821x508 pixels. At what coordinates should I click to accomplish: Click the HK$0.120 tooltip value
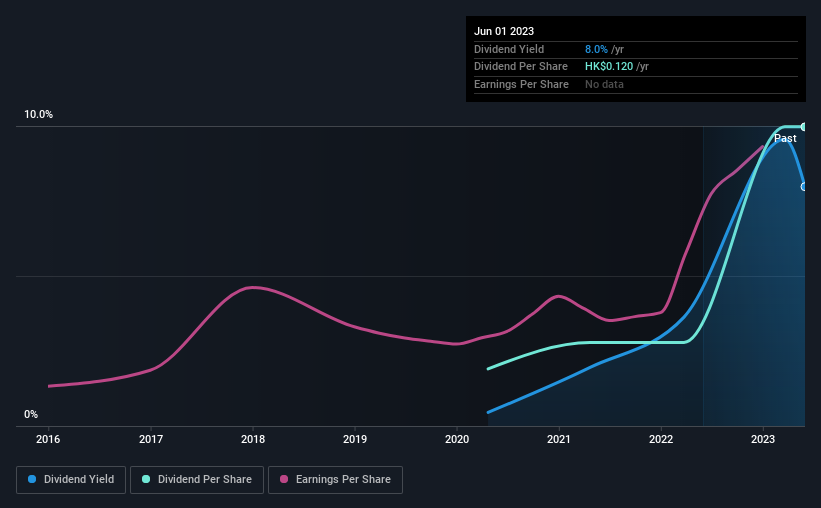pyautogui.click(x=610, y=67)
